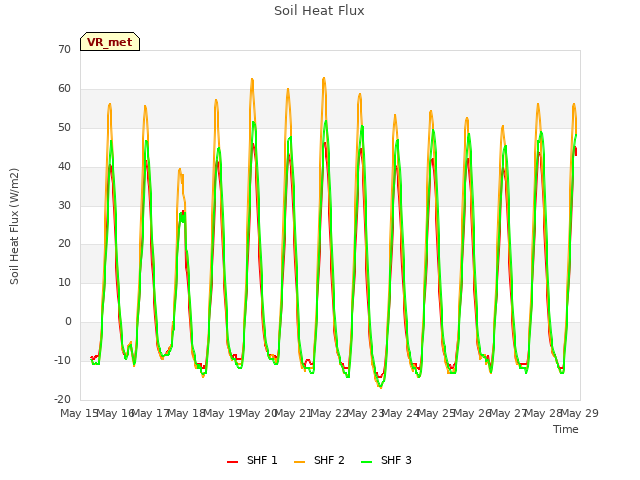Image resolution: width=640 pixels, height=480 pixels.
Task: Click the Soil Heat Flux (W/m2) axis label
Action: click(x=14, y=226)
